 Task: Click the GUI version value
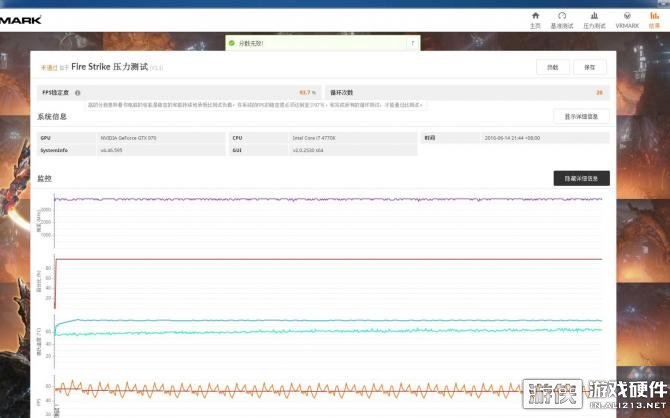tap(308, 150)
